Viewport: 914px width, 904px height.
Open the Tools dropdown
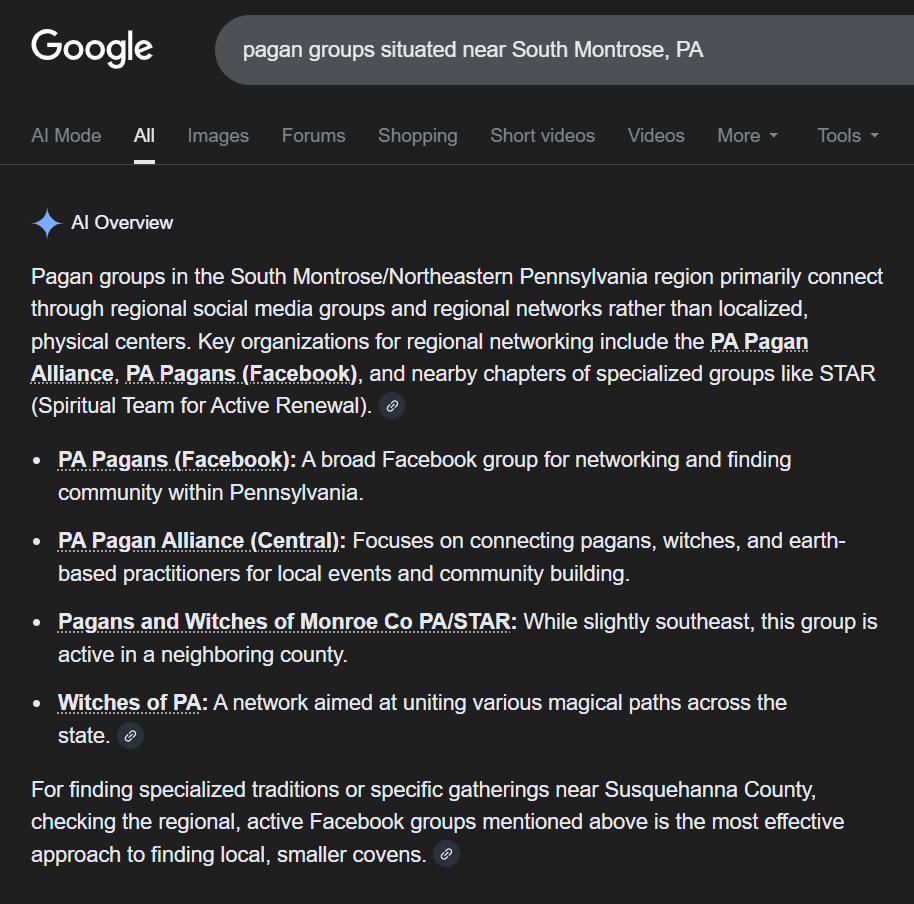tap(847, 136)
